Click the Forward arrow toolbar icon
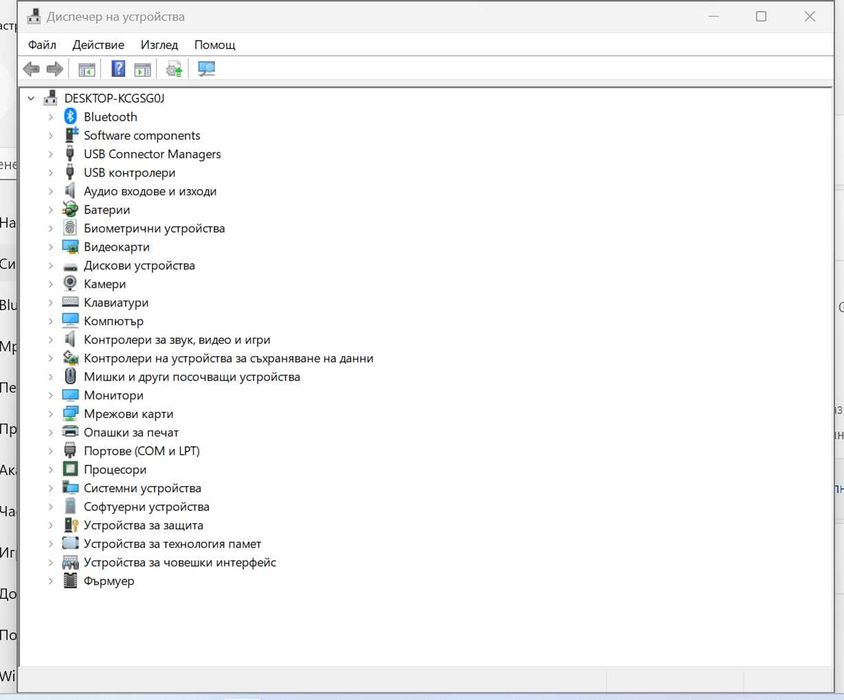This screenshot has width=844, height=700. point(55,69)
